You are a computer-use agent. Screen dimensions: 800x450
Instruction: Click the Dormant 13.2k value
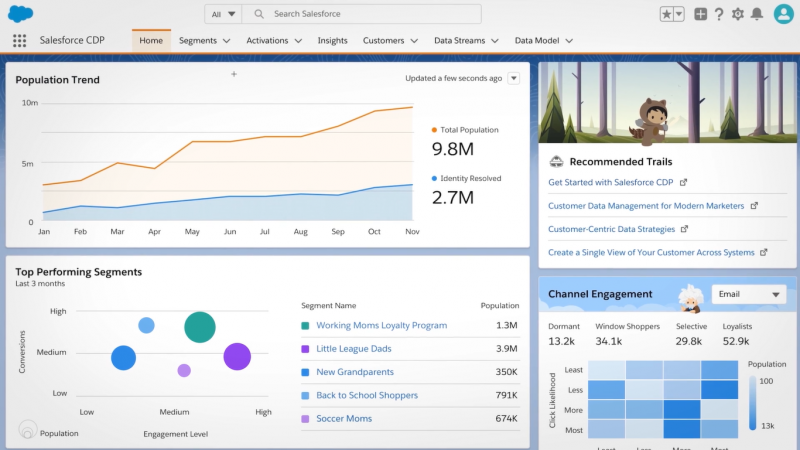pos(562,341)
